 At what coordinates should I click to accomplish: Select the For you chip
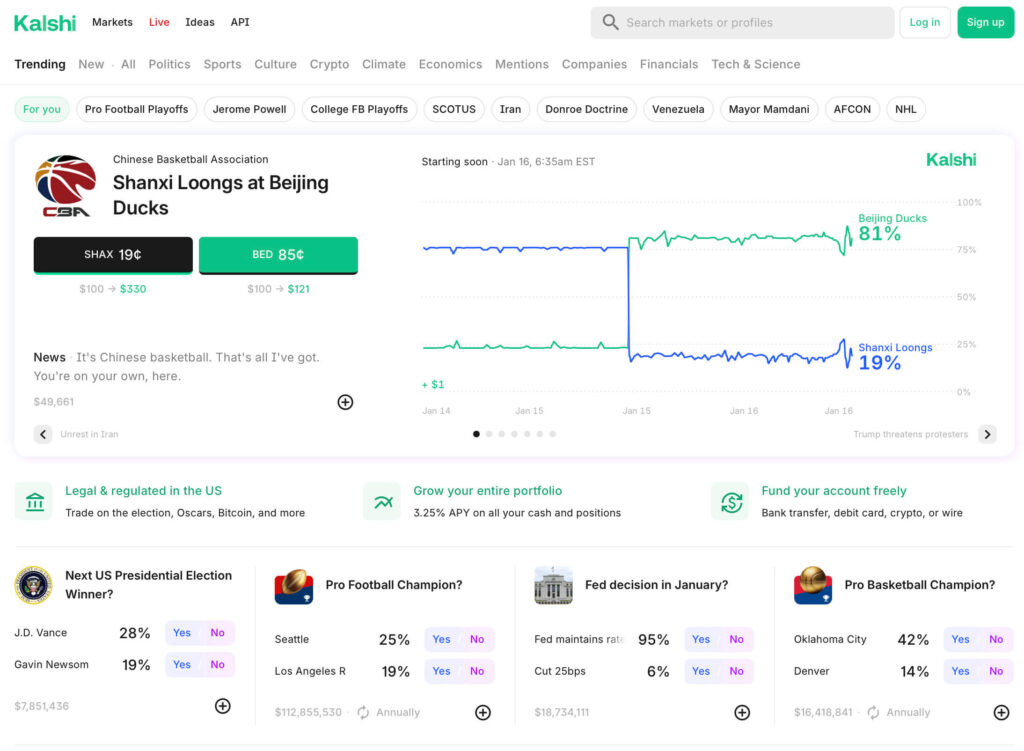click(x=42, y=109)
